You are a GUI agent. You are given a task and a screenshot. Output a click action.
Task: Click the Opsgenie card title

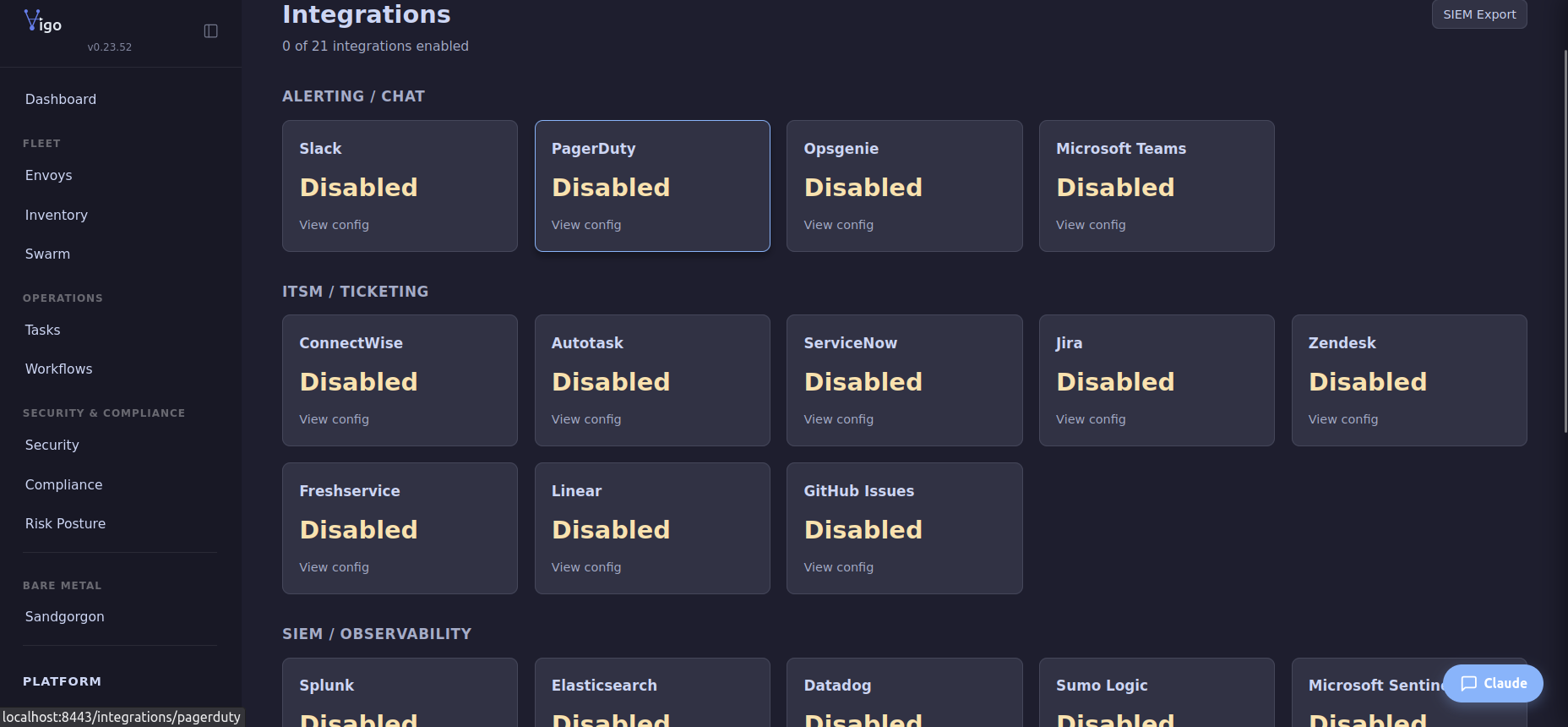coord(841,149)
